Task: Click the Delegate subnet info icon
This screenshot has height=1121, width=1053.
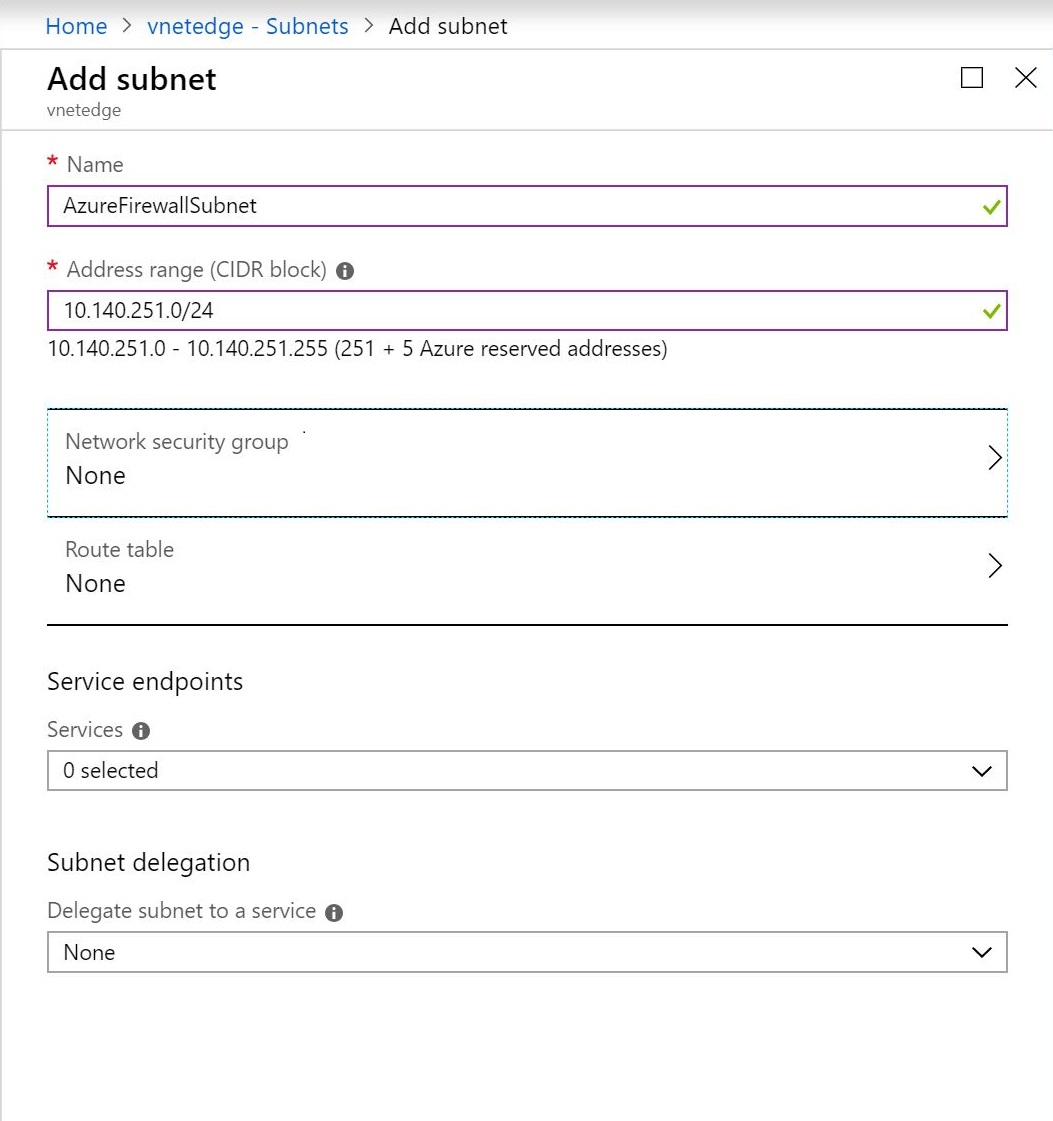Action: point(334,912)
